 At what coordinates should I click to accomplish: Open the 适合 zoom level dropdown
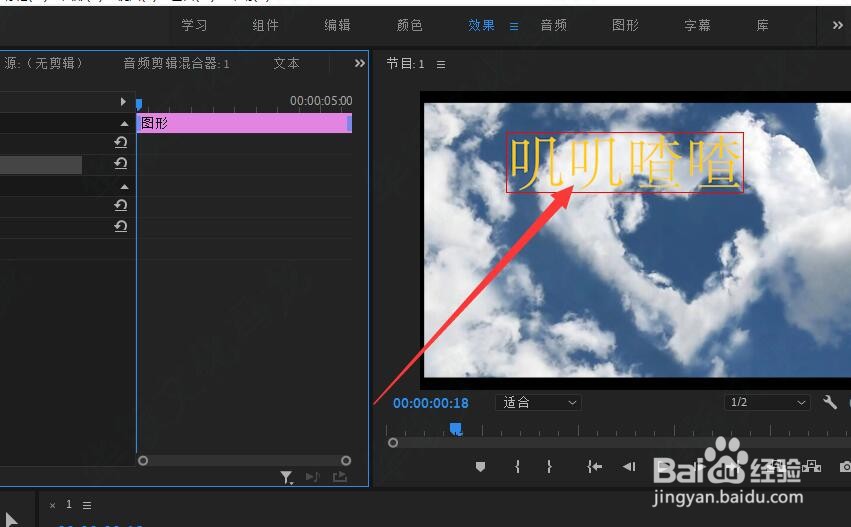coord(538,403)
